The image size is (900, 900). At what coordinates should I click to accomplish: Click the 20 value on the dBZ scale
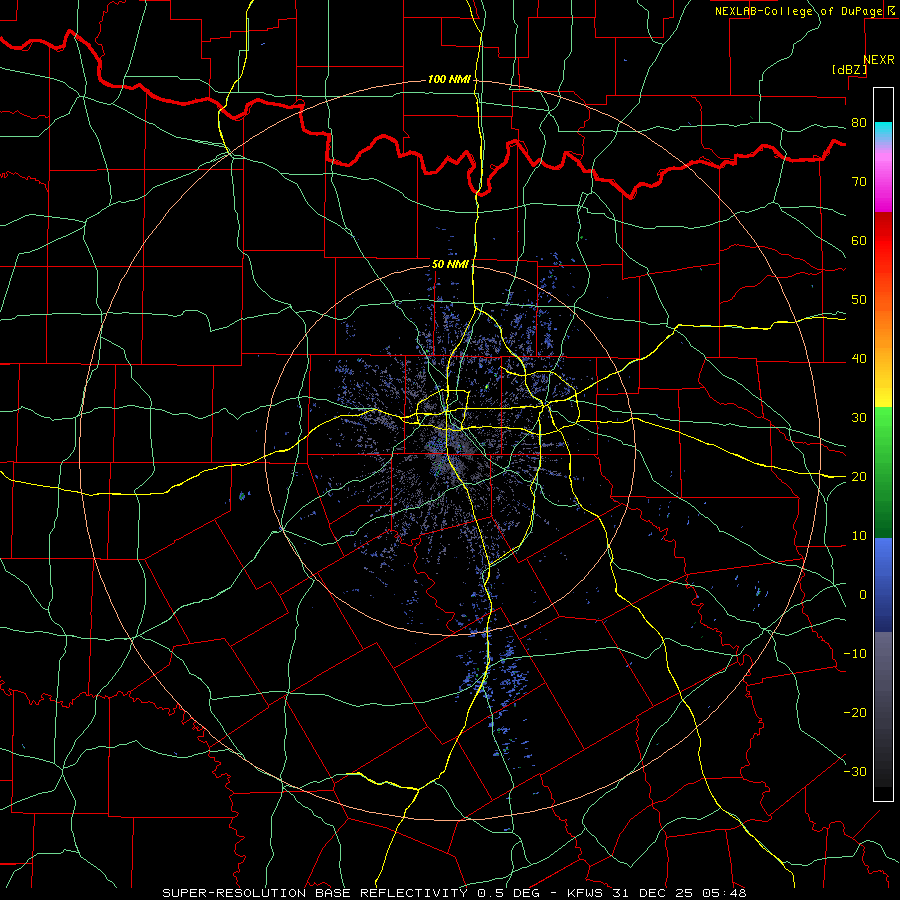[x=859, y=476]
